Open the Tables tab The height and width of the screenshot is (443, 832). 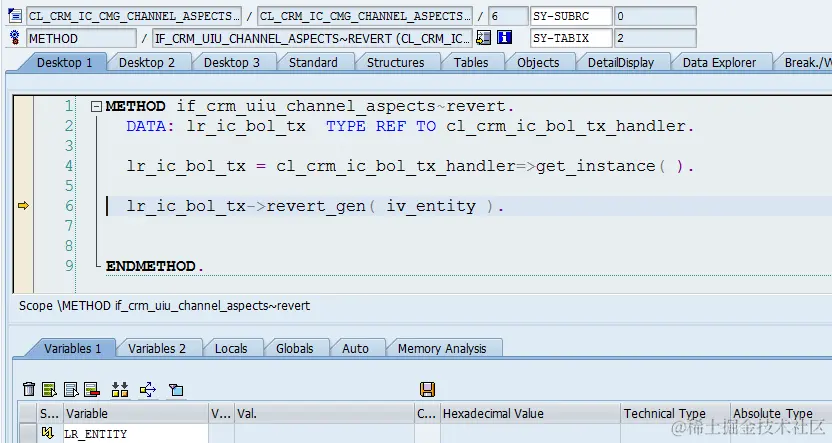(471, 63)
